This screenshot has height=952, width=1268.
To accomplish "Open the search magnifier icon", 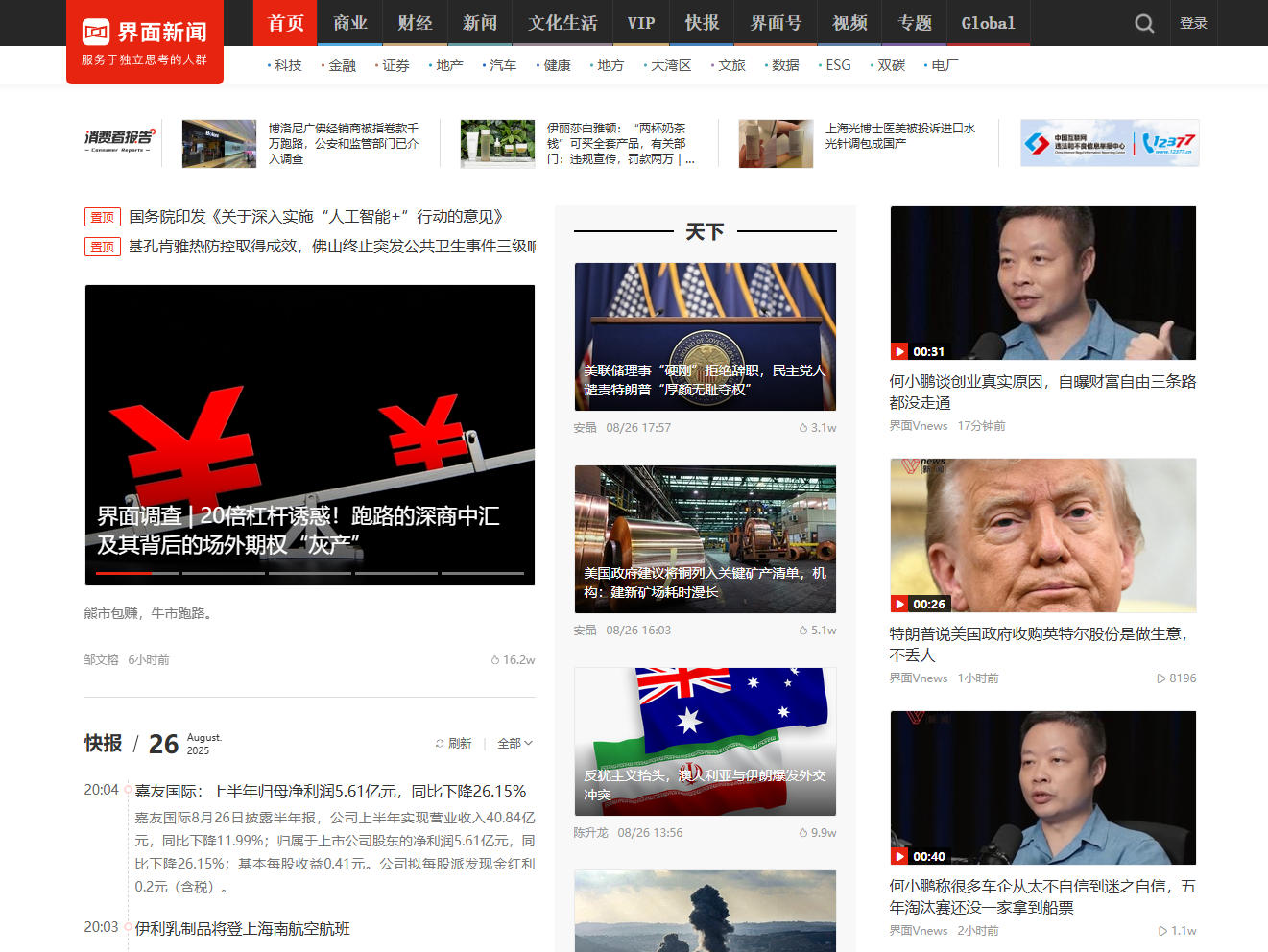I will [1144, 23].
